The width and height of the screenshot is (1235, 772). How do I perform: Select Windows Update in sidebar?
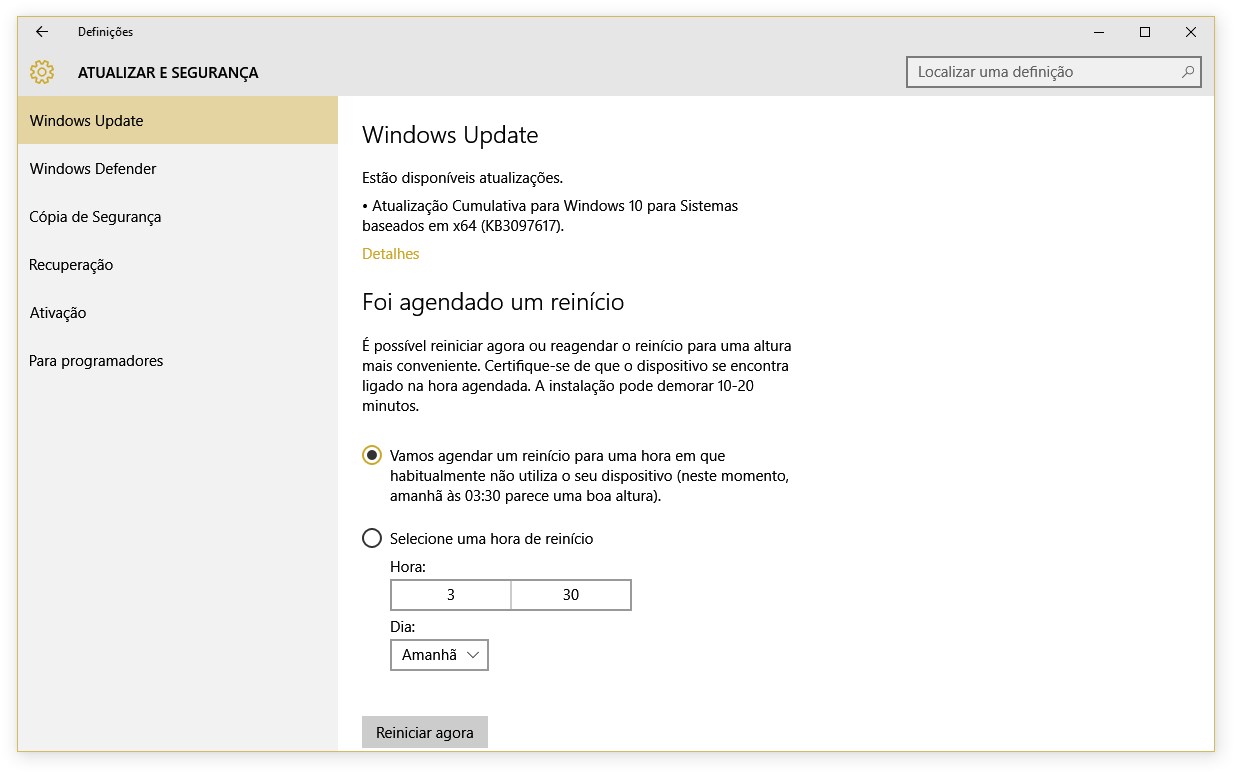coord(87,121)
